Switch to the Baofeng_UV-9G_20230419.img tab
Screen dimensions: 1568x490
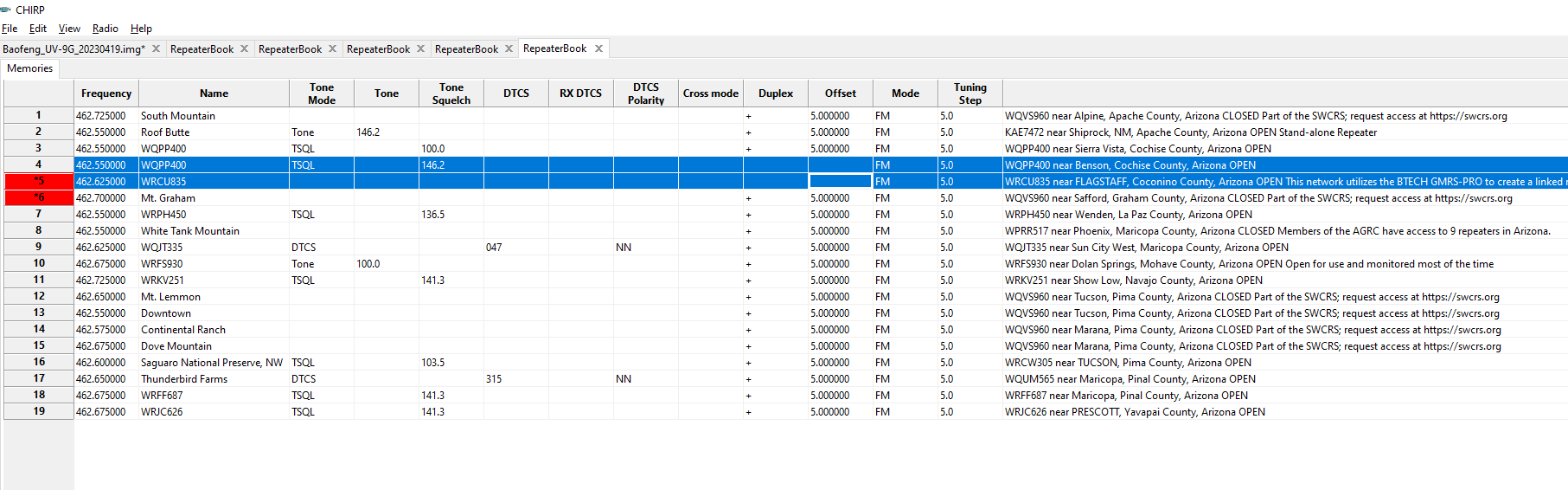[x=74, y=49]
